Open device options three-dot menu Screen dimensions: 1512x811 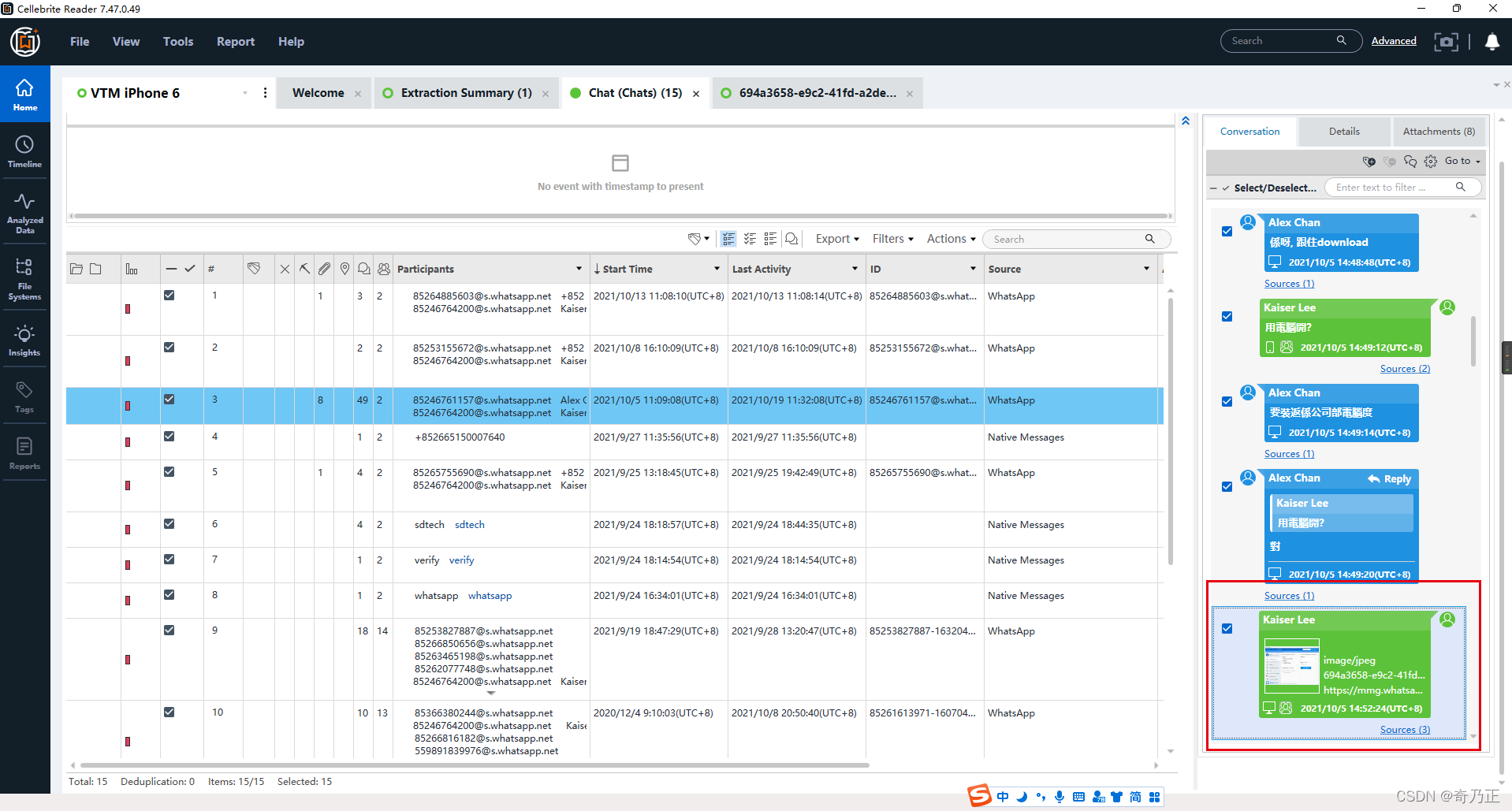coord(265,93)
